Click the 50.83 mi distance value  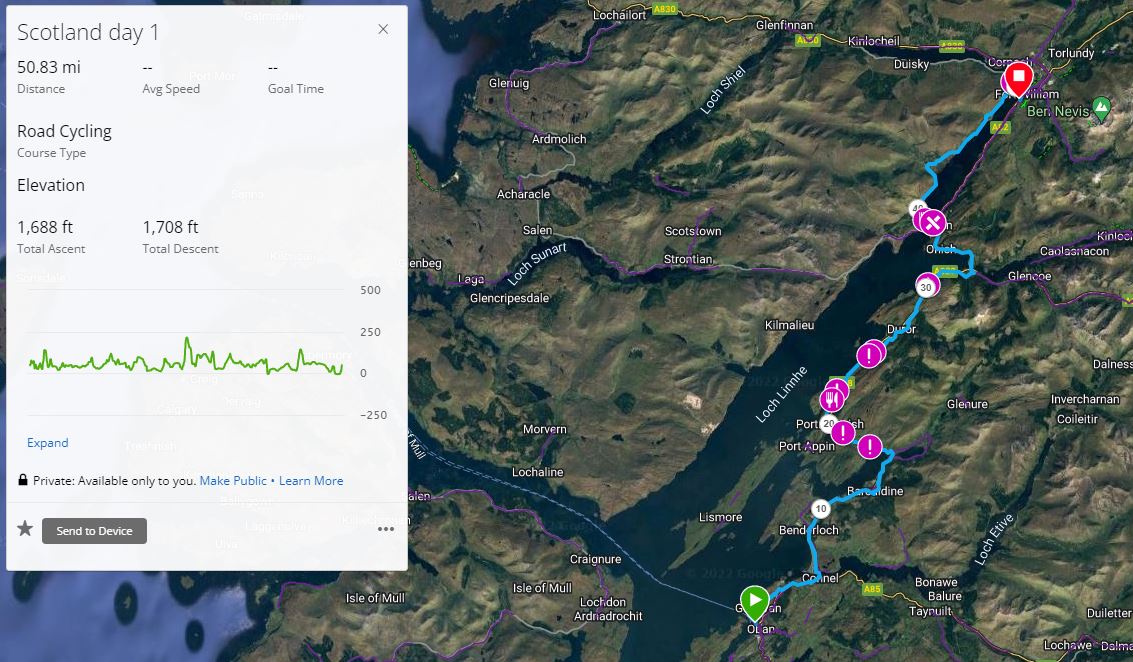(x=48, y=67)
